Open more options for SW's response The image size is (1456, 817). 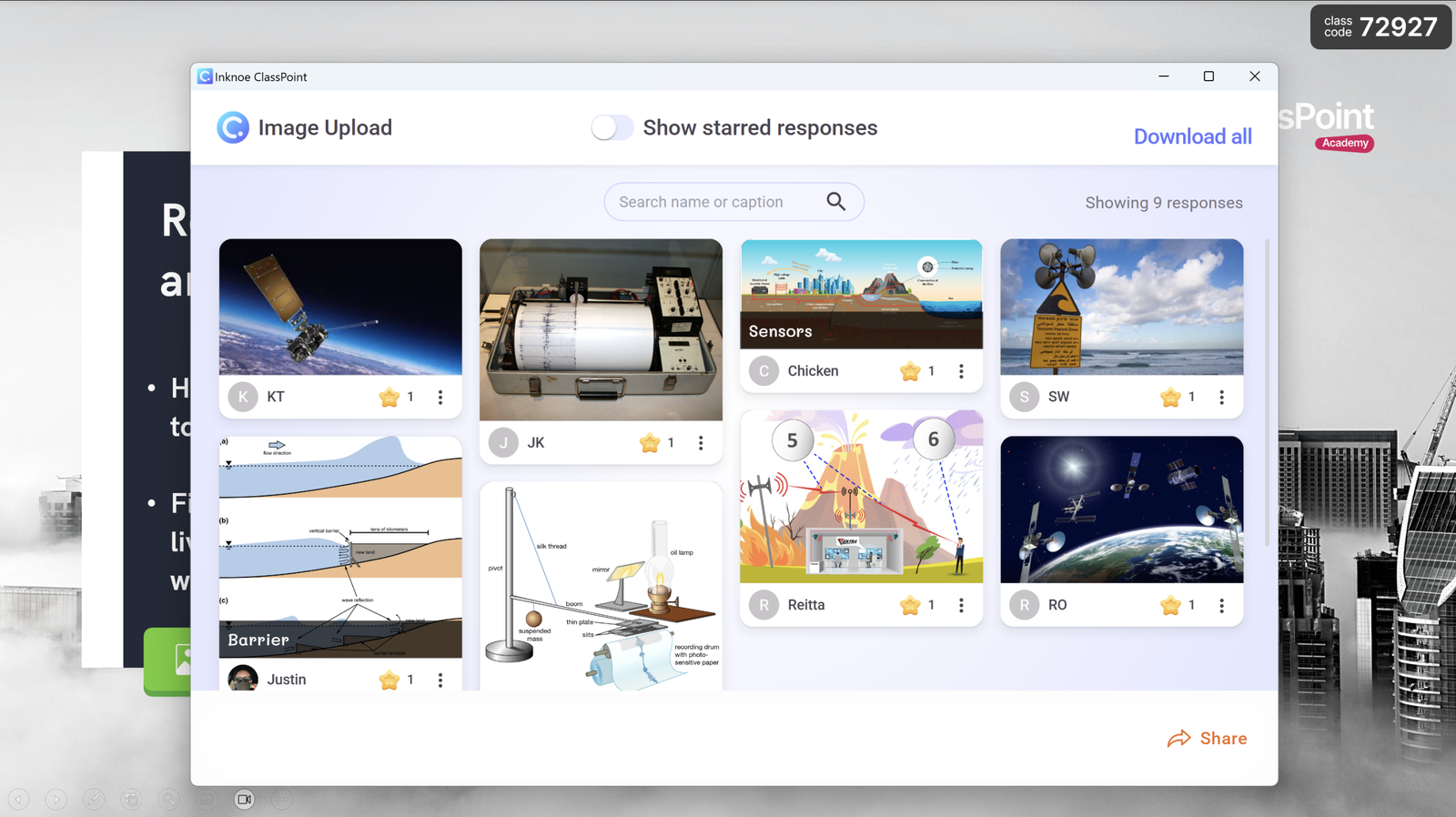1221,398
